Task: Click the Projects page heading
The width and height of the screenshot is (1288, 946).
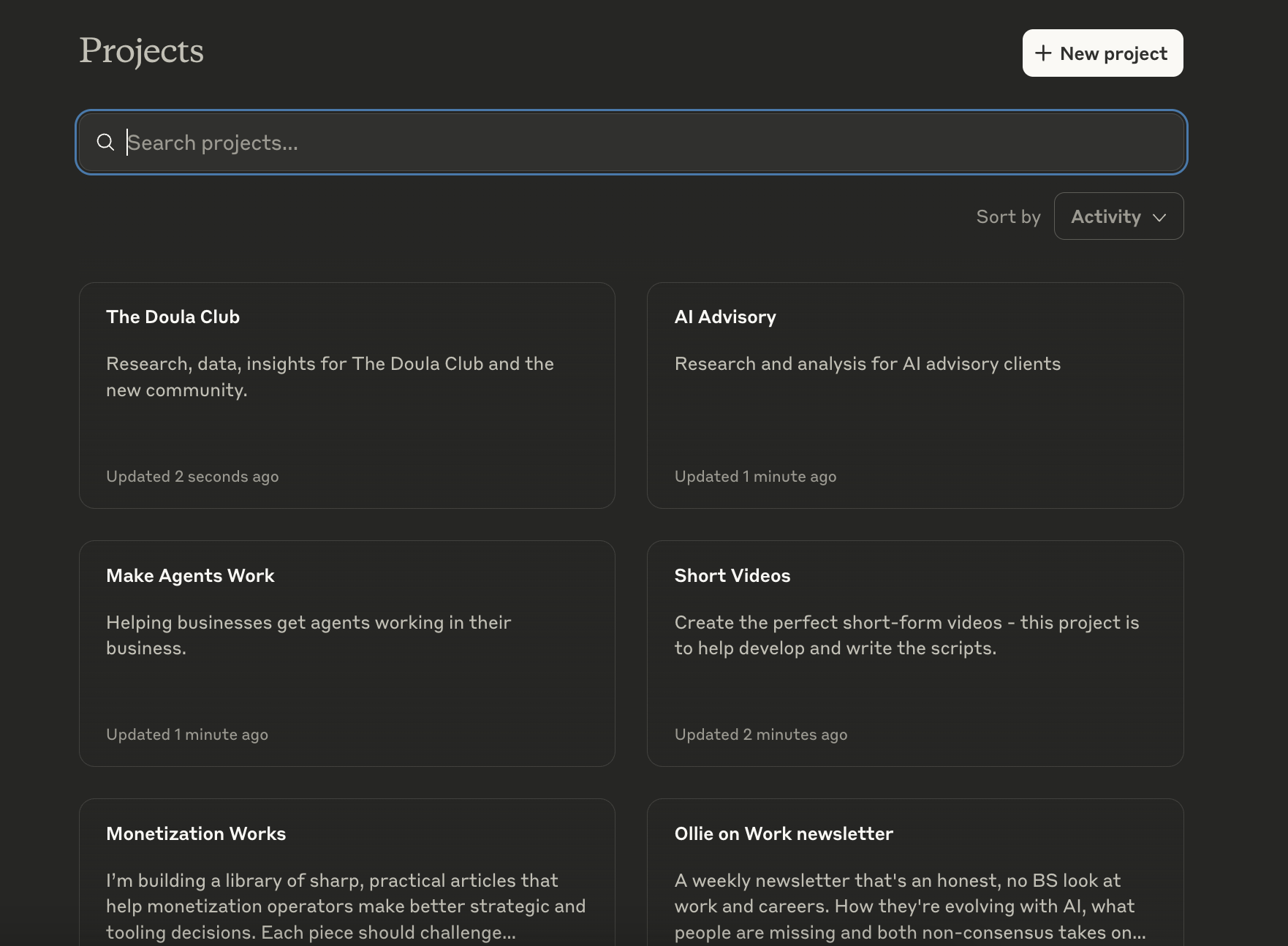Action: (x=141, y=51)
